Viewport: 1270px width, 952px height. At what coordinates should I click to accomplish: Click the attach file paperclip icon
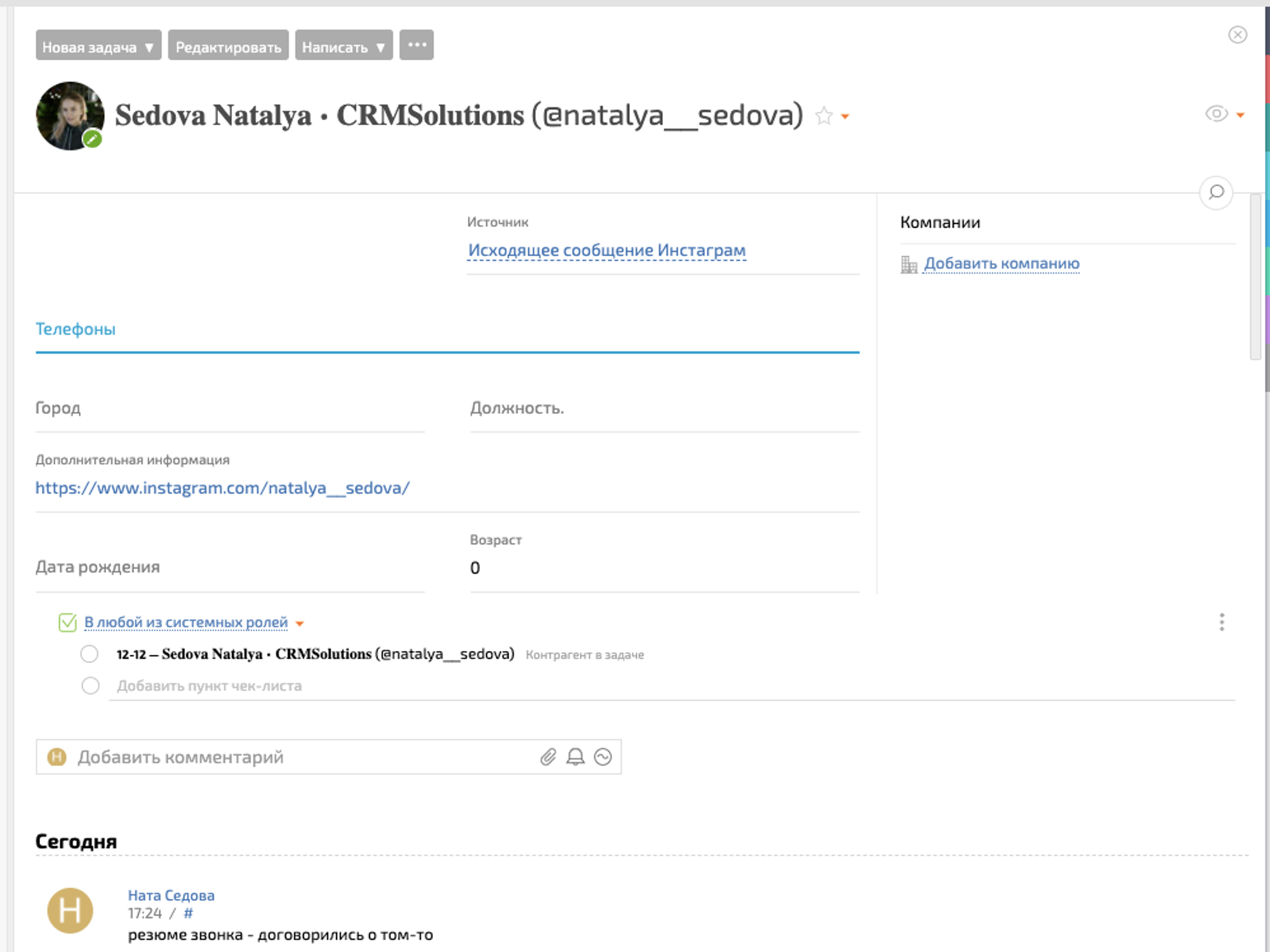coord(548,756)
